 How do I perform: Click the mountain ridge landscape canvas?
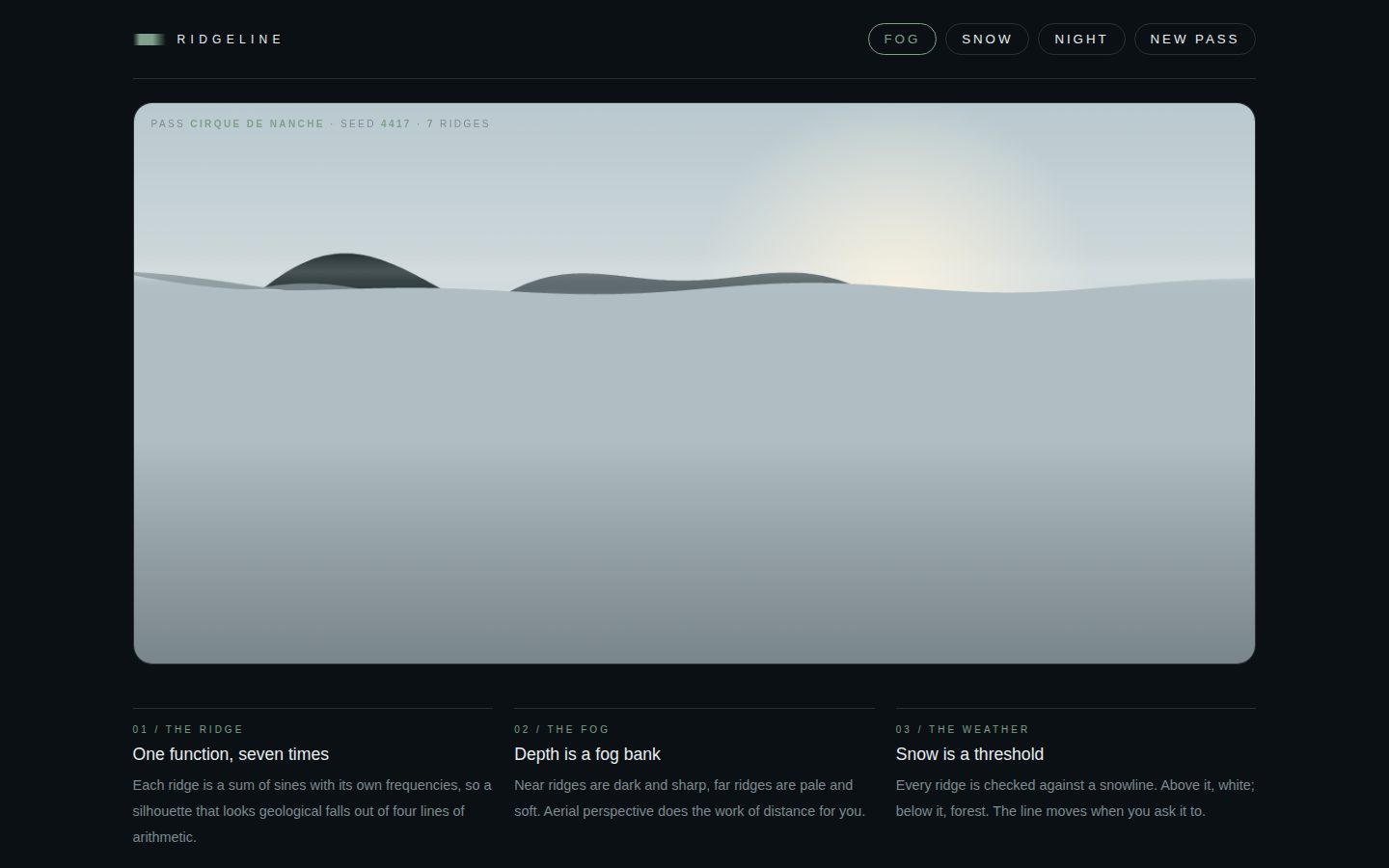point(694,384)
